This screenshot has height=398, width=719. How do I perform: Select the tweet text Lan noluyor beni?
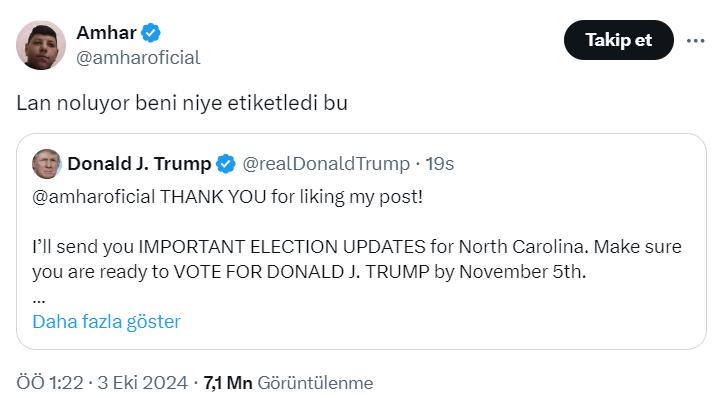pyautogui.click(x=97, y=103)
